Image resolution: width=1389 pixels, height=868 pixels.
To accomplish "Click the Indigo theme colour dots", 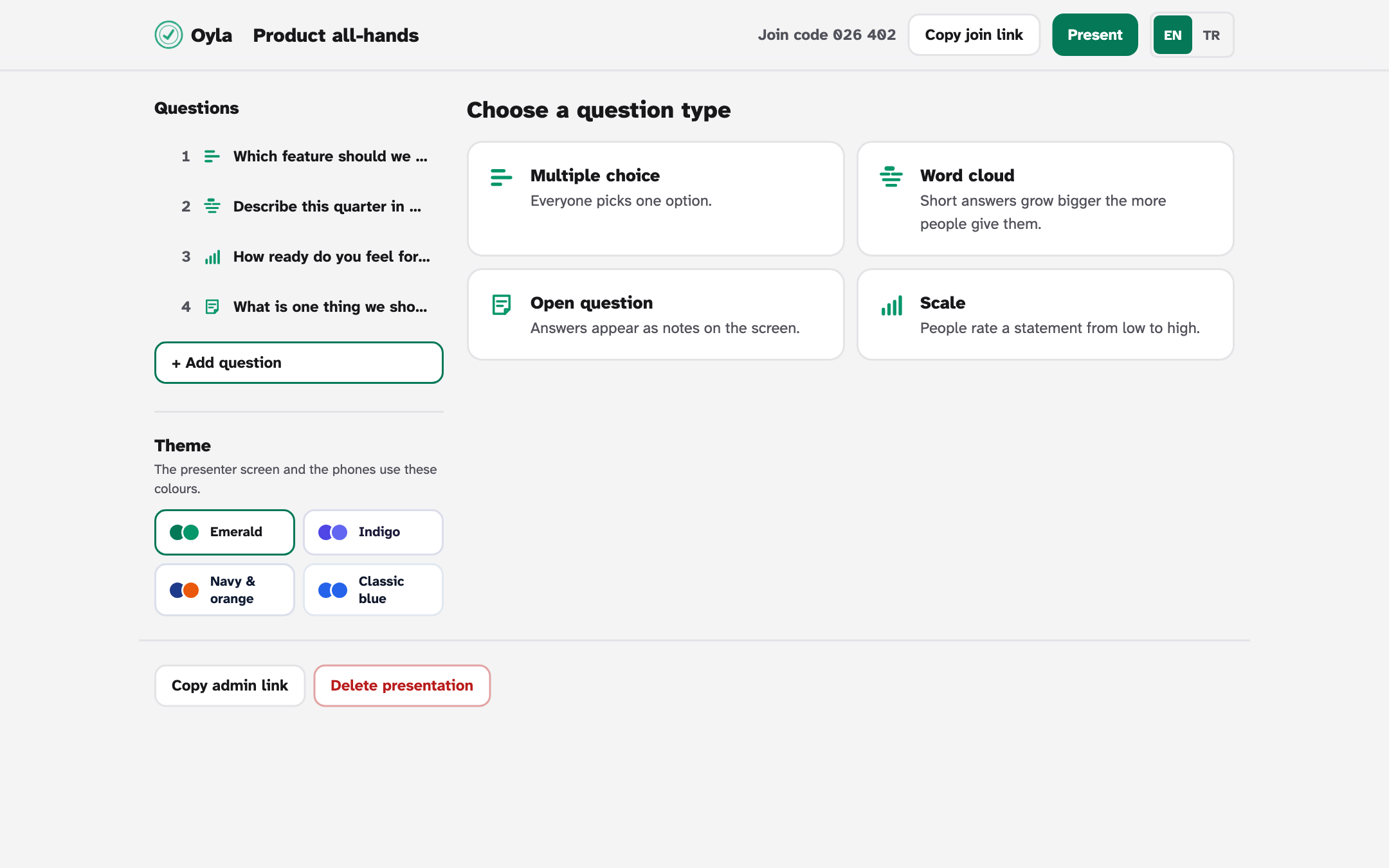I will (x=333, y=532).
